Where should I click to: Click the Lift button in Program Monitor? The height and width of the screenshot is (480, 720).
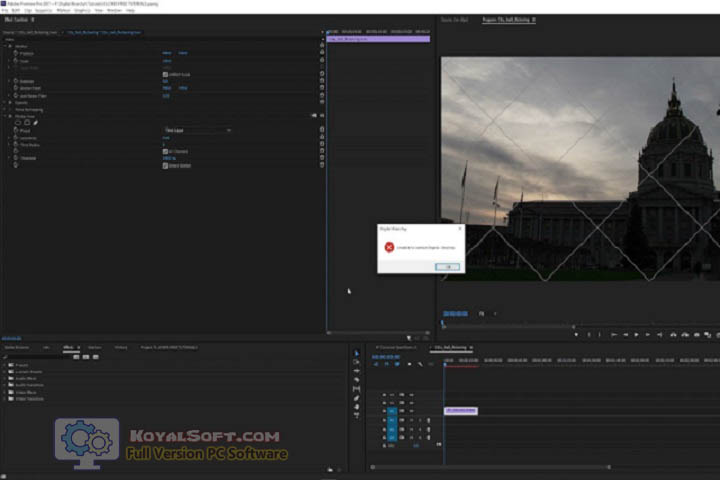tap(673, 335)
